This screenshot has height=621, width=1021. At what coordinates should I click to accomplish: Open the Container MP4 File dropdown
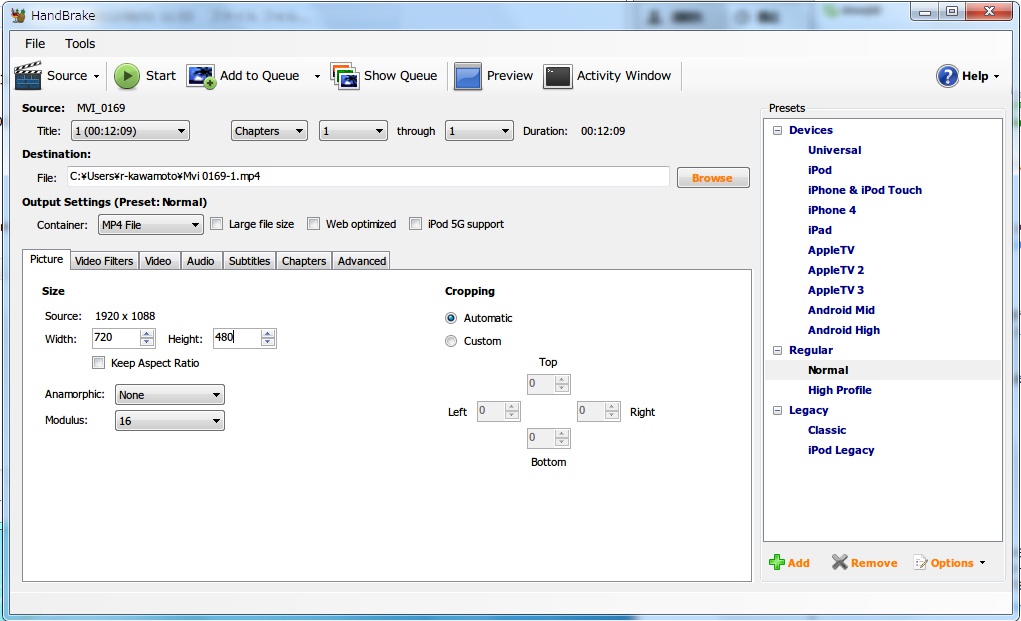pyautogui.click(x=150, y=225)
